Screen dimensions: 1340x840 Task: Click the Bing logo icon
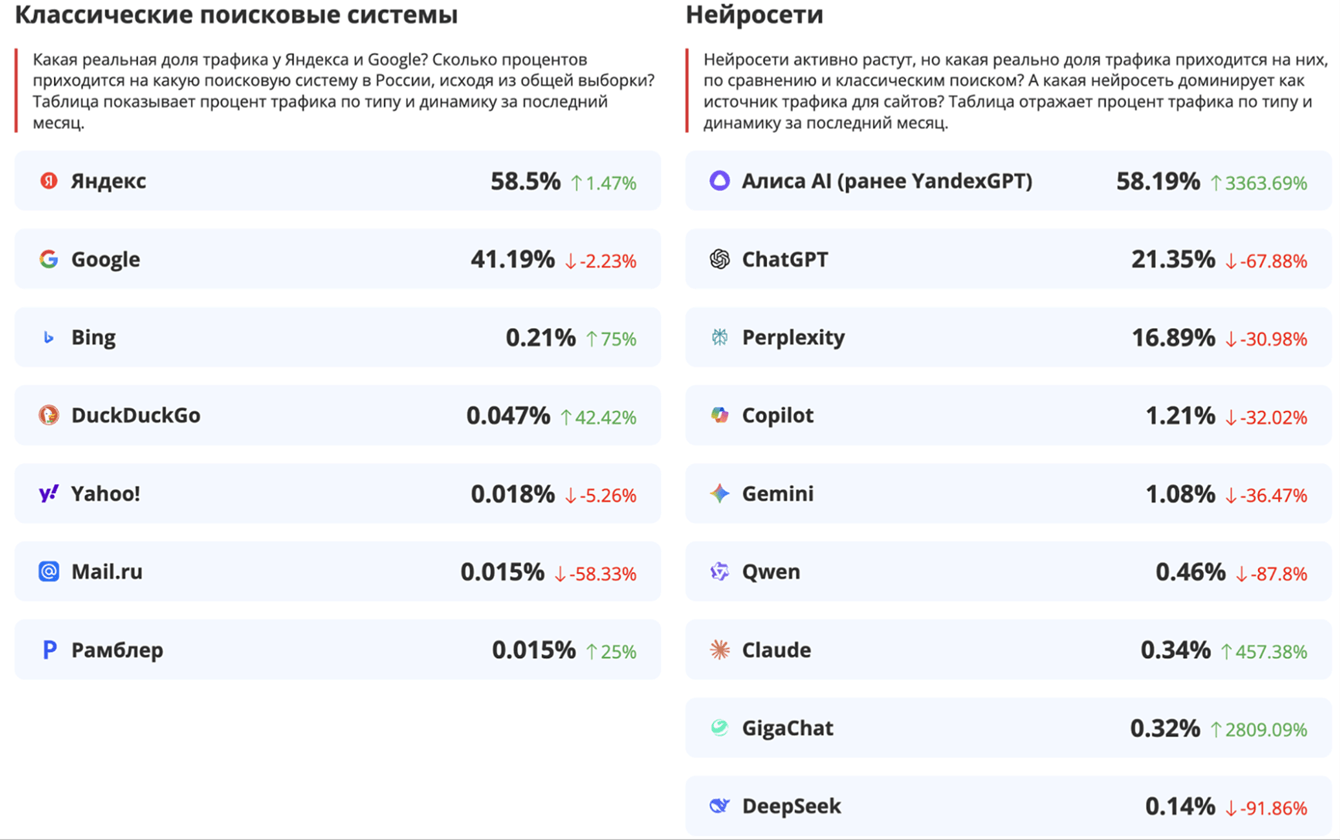pos(48,338)
